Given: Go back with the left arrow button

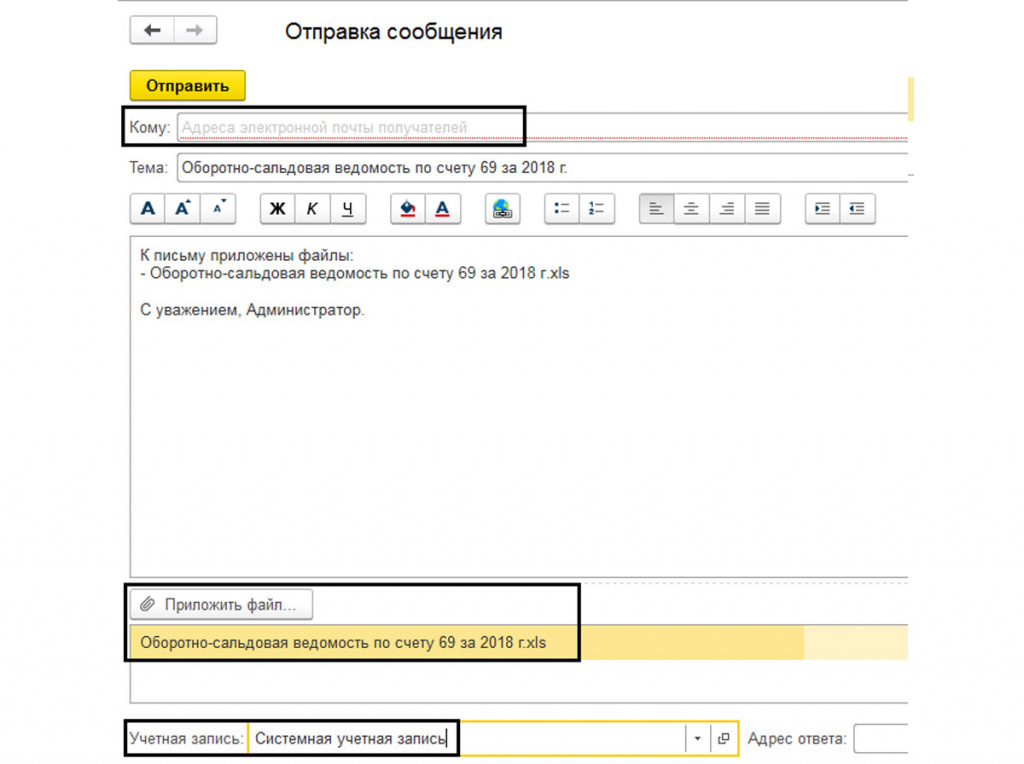Looking at the screenshot, I should [152, 31].
